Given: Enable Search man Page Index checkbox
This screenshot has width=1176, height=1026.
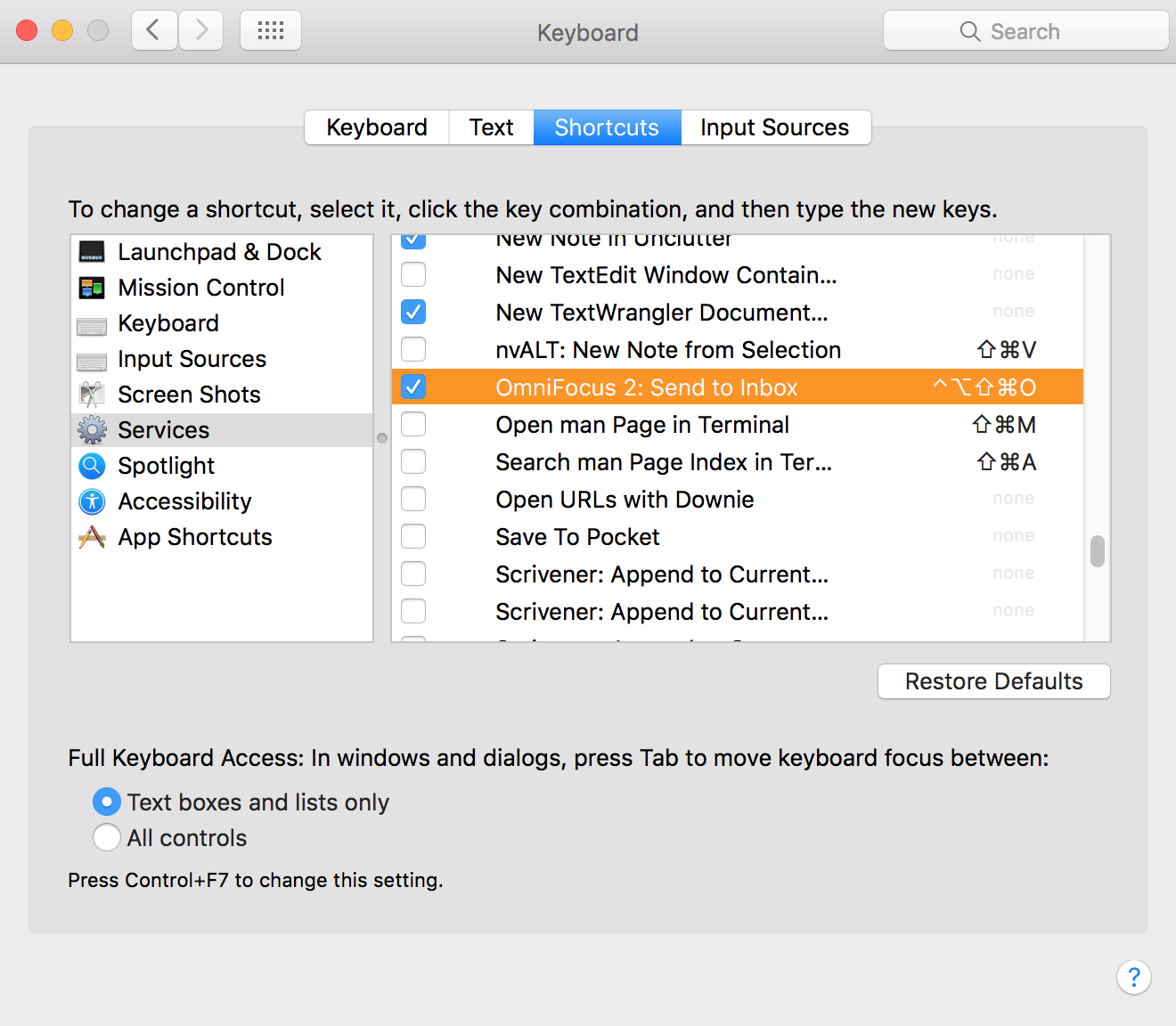Looking at the screenshot, I should pyautogui.click(x=413, y=461).
